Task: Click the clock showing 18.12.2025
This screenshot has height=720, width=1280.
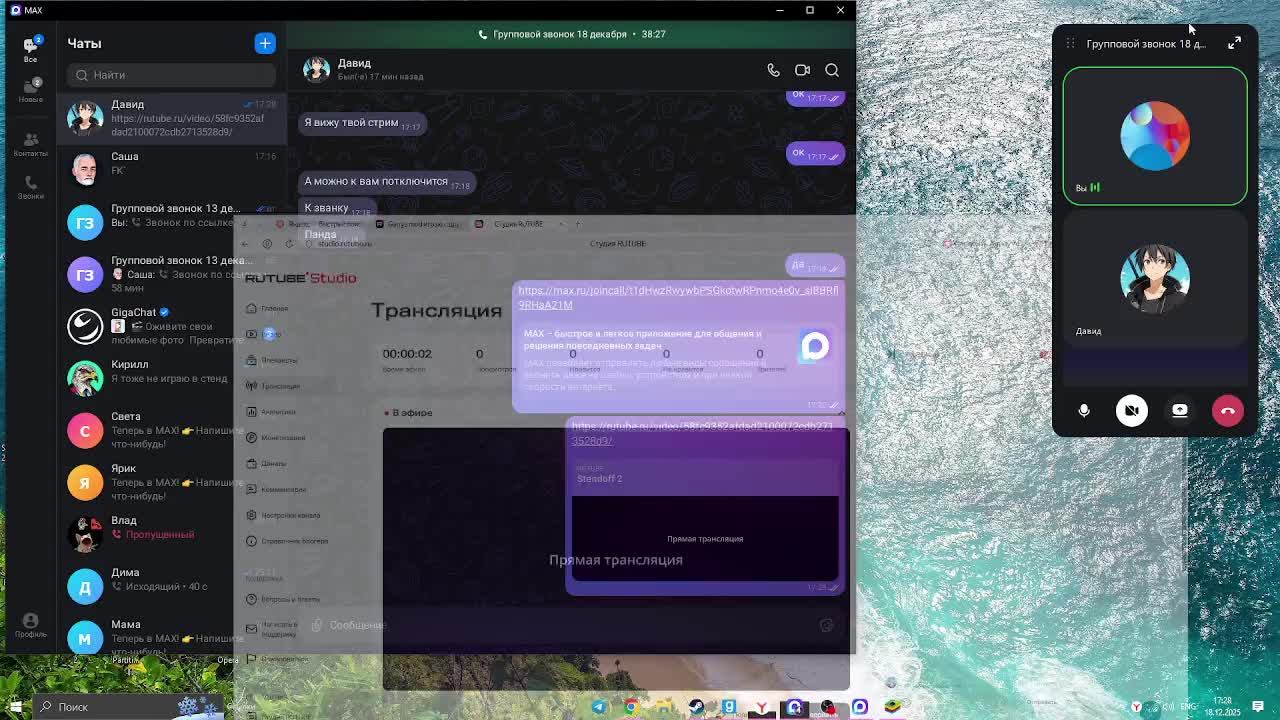Action: (x=1224, y=707)
